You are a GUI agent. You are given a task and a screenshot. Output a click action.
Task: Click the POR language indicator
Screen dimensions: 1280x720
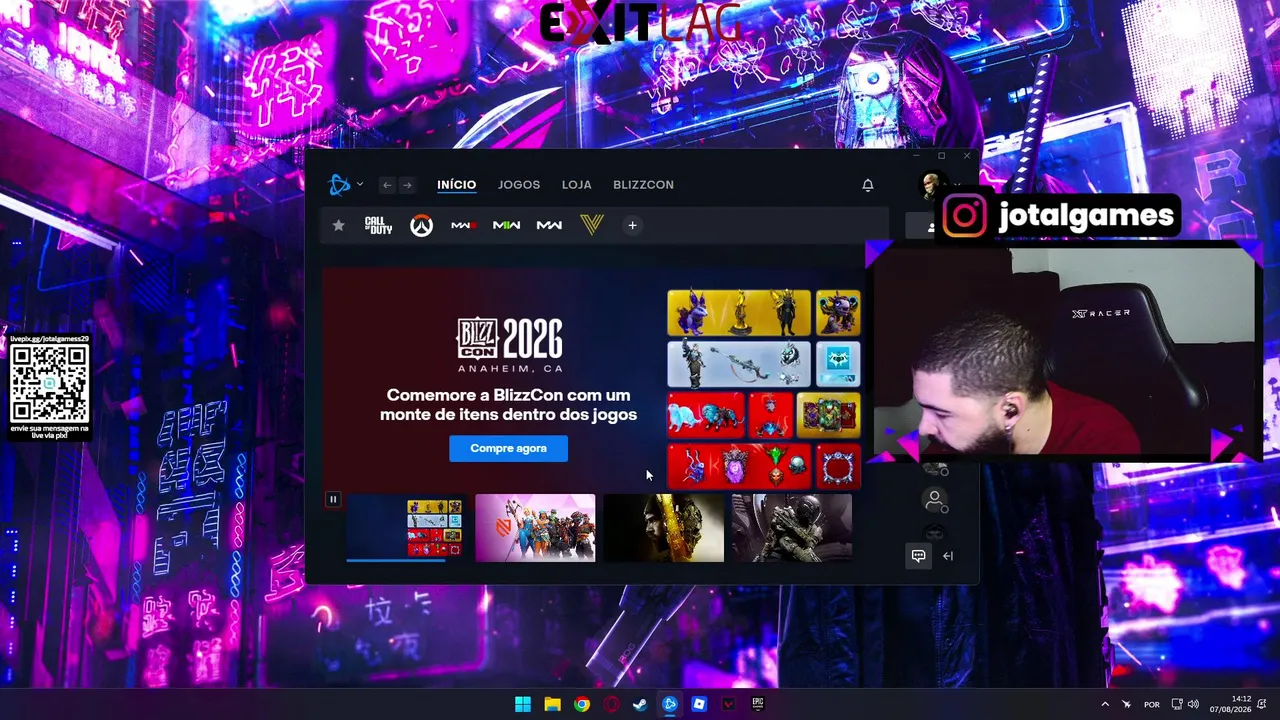click(x=1152, y=704)
